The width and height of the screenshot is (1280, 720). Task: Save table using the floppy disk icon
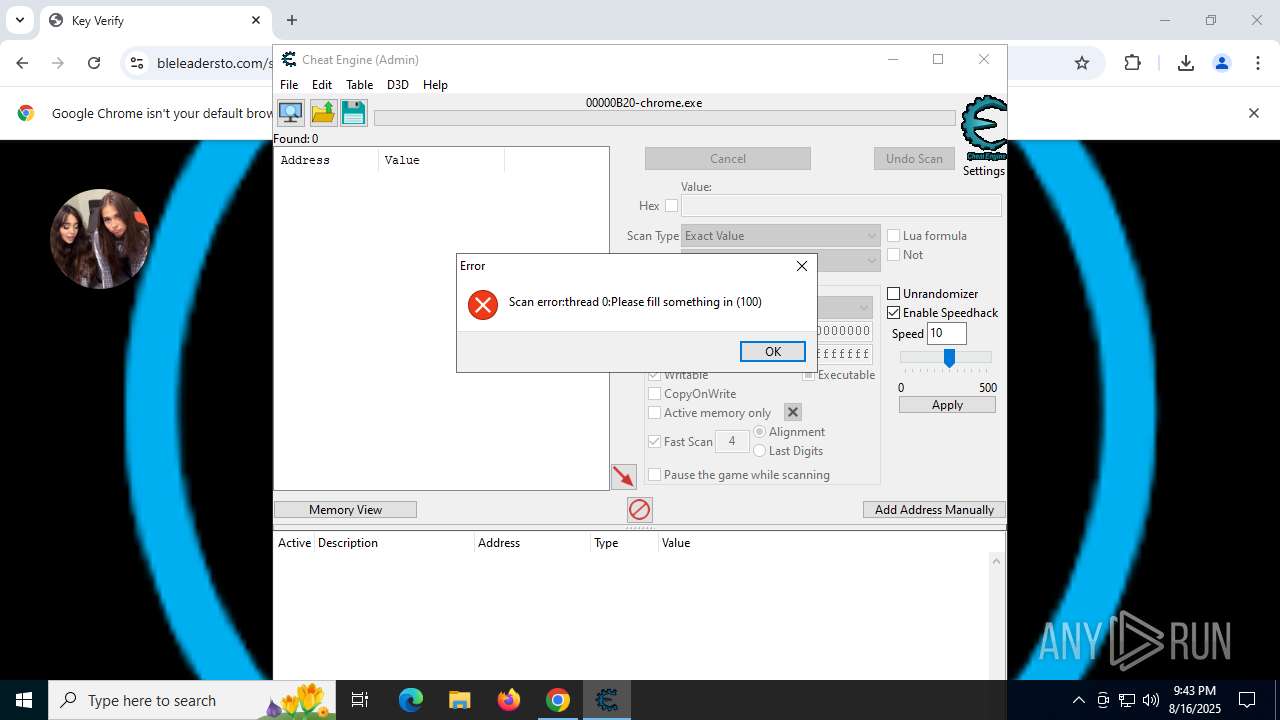pyautogui.click(x=354, y=112)
